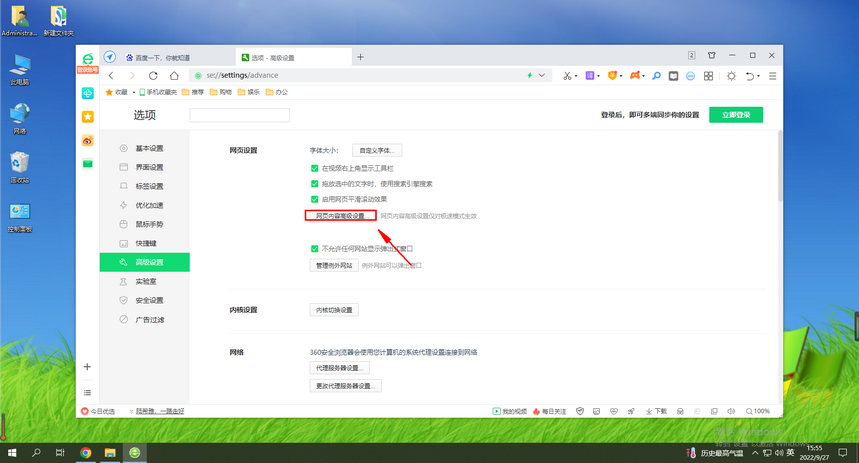859x463 pixels.
Task: Open the green mail icon in sidebar
Action: click(88, 164)
